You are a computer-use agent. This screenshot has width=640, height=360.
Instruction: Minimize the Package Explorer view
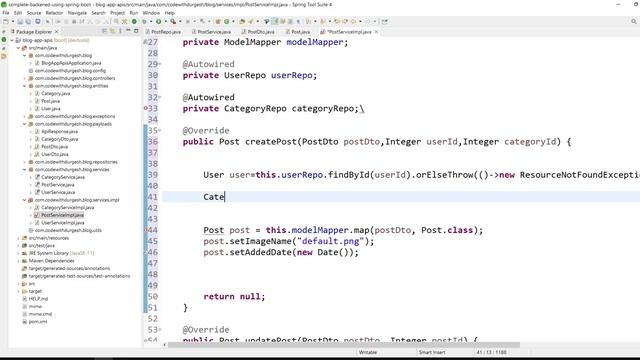[128, 31]
